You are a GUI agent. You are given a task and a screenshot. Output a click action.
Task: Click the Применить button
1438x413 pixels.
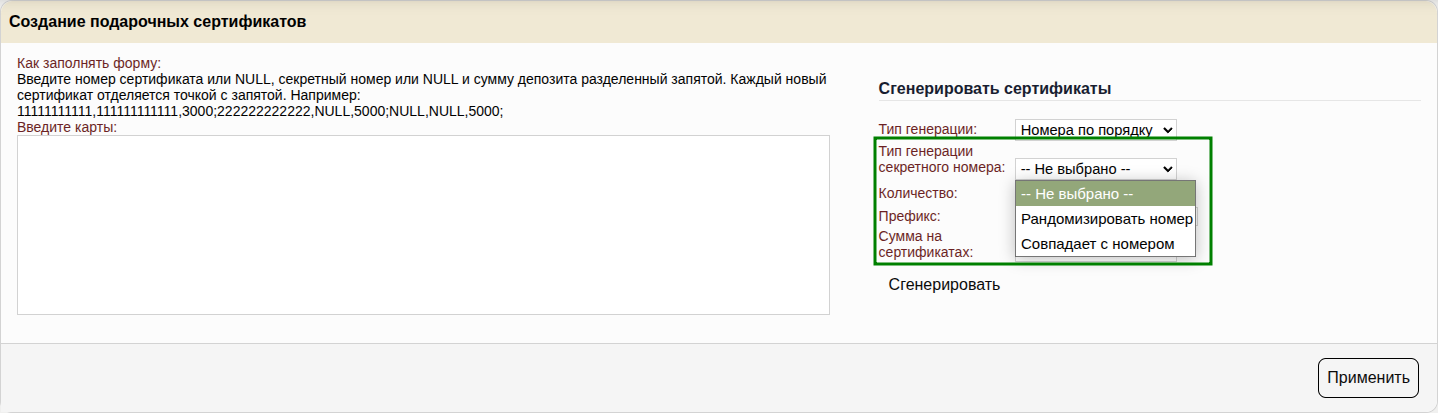[x=1367, y=377]
